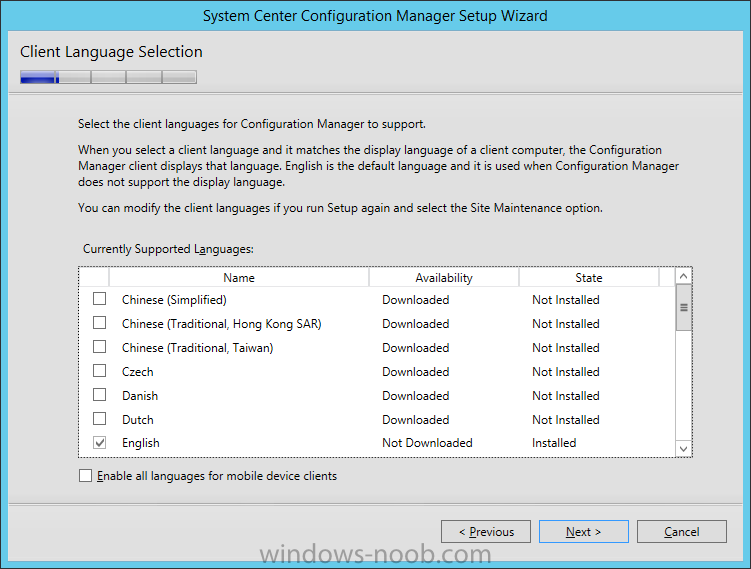Sort by the Availability column header

(444, 278)
